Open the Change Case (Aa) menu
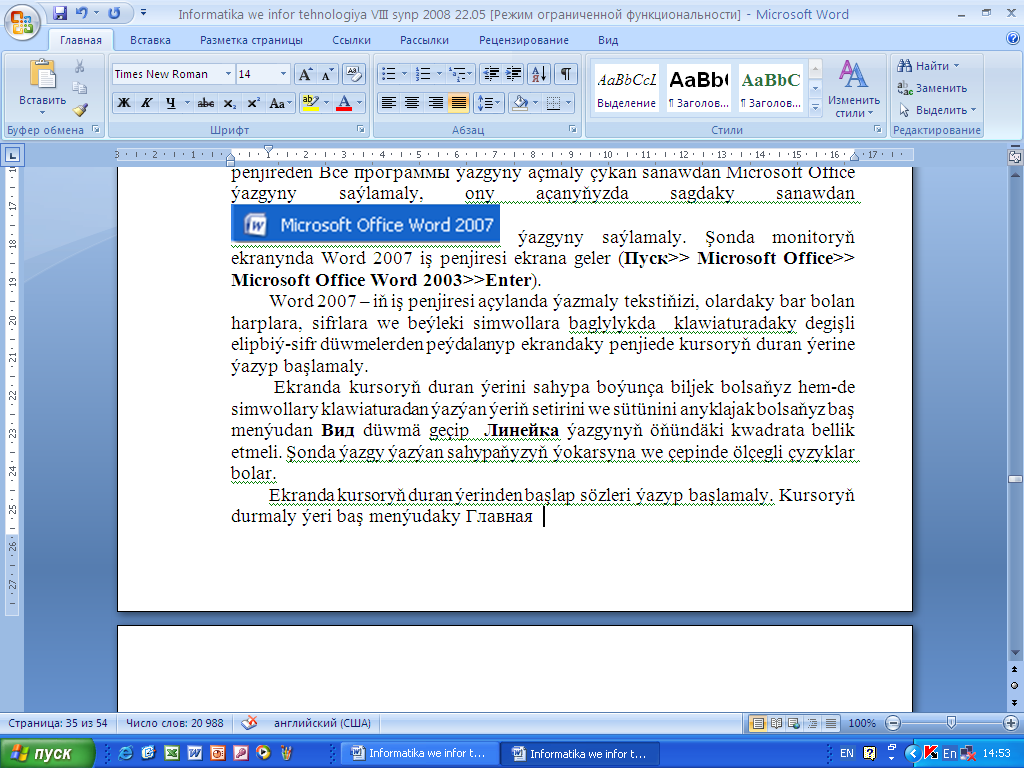The image size is (1024, 768). tap(280, 103)
